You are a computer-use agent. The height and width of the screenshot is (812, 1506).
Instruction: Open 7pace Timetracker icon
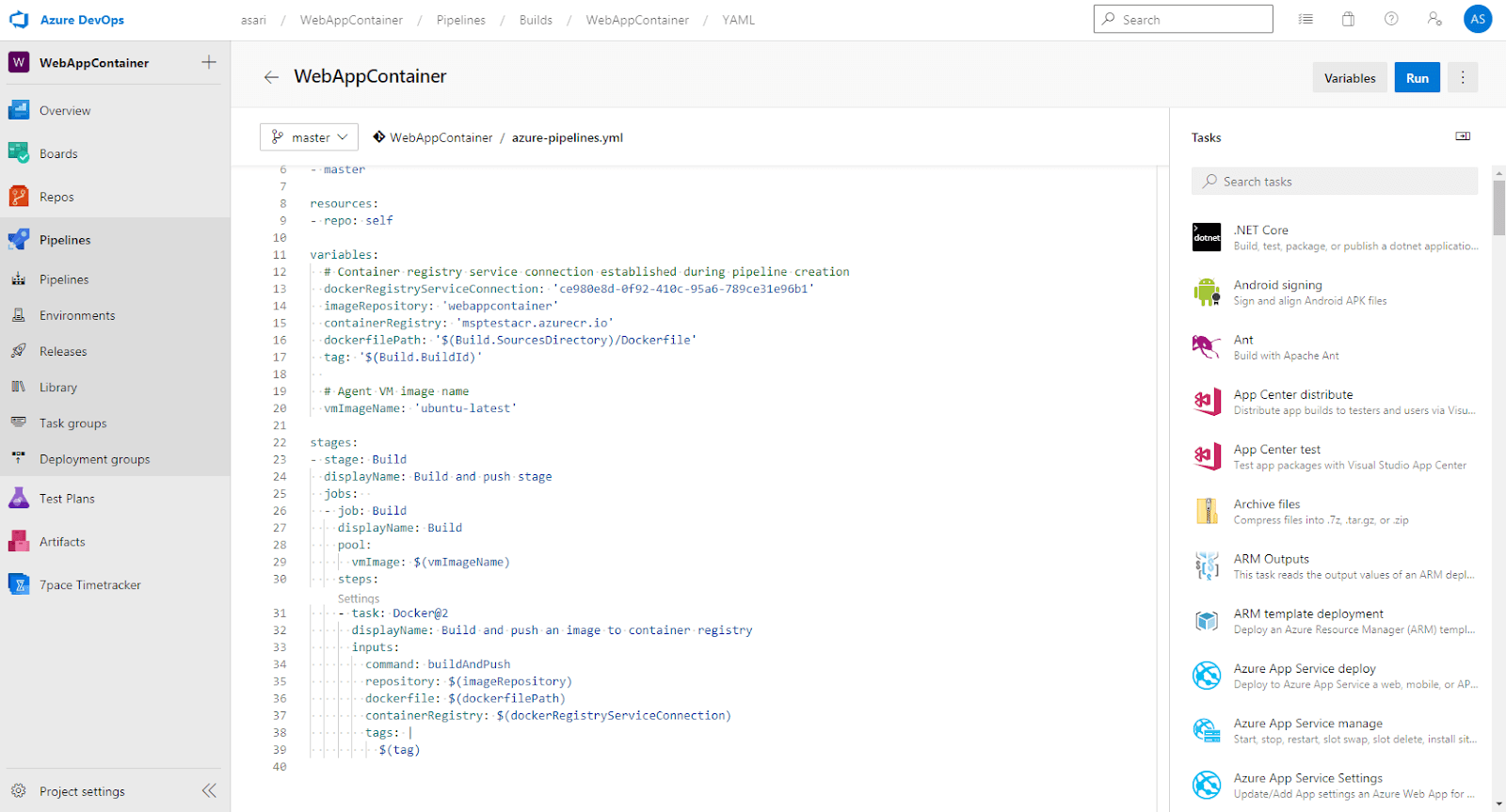[19, 584]
